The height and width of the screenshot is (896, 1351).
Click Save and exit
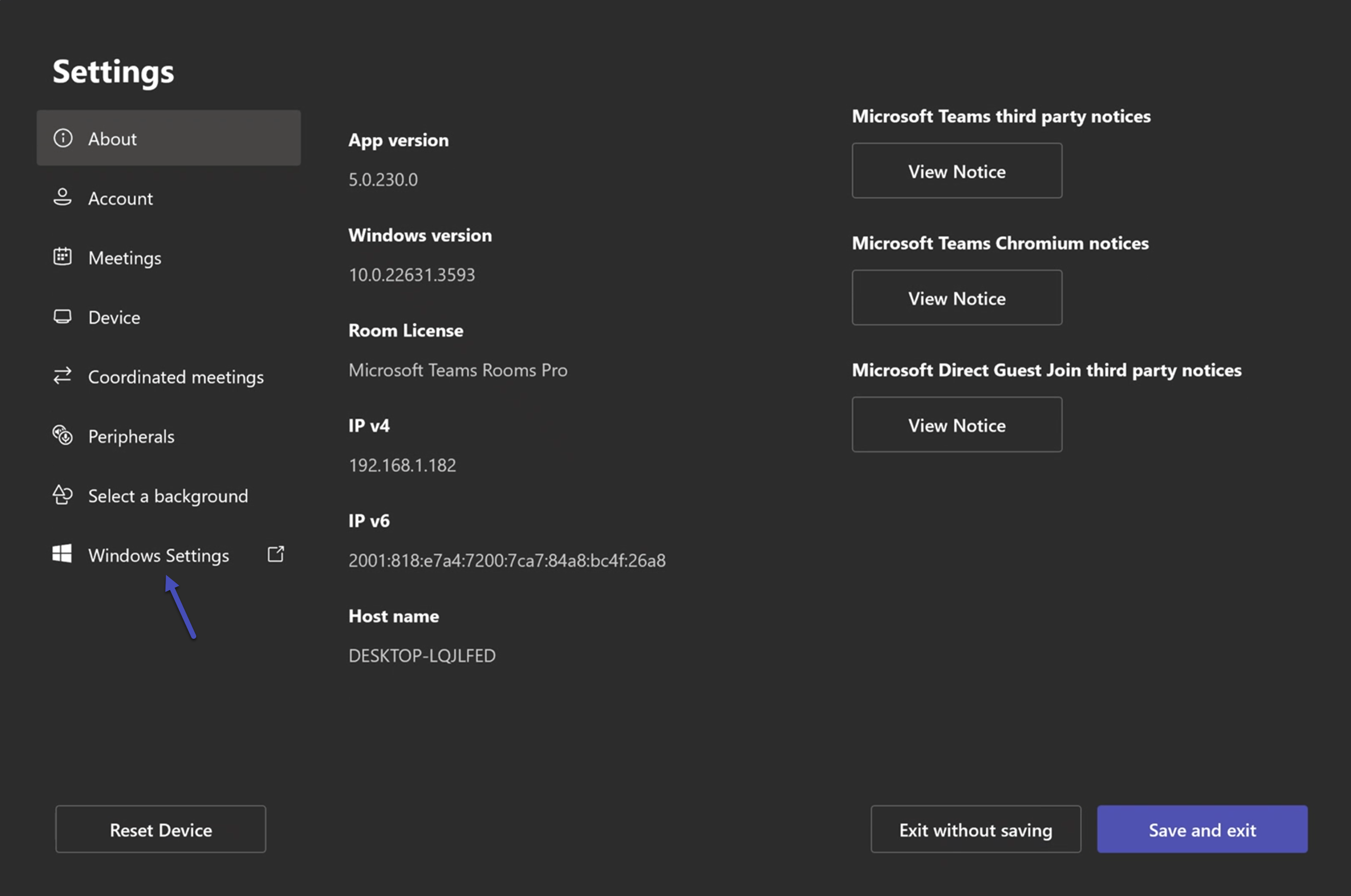pos(1202,830)
